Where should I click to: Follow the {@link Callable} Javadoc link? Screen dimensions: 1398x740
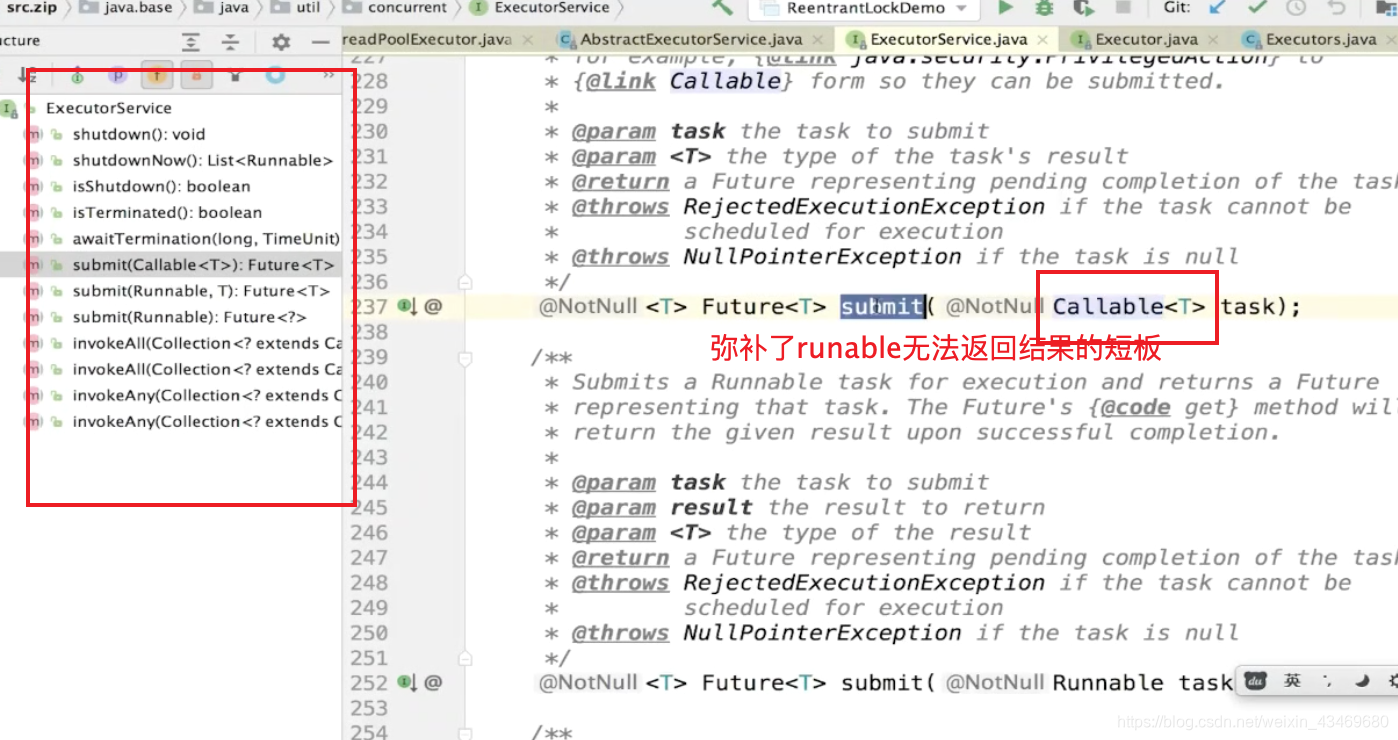tap(727, 81)
